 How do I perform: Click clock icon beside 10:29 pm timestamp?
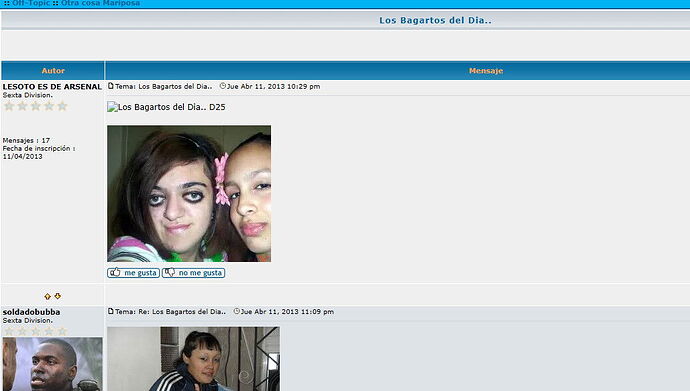223,86
